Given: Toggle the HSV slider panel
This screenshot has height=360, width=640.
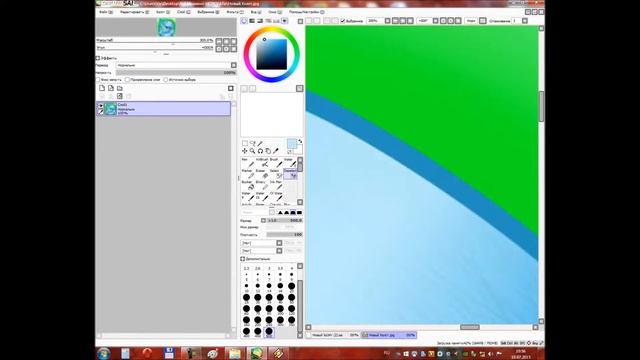Looking at the screenshot, I should coord(260,20).
